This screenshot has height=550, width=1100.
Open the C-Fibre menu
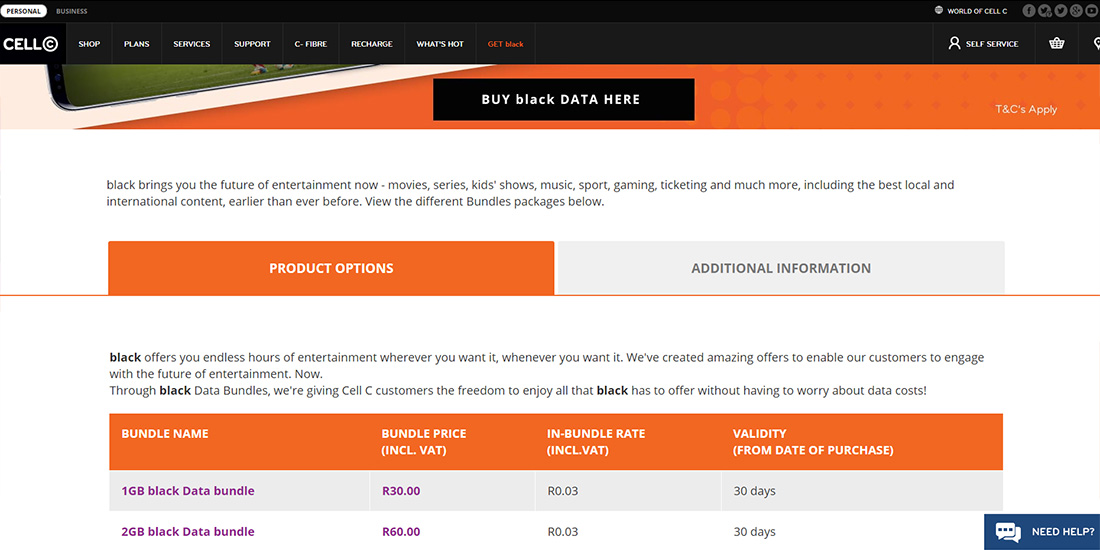pos(311,43)
